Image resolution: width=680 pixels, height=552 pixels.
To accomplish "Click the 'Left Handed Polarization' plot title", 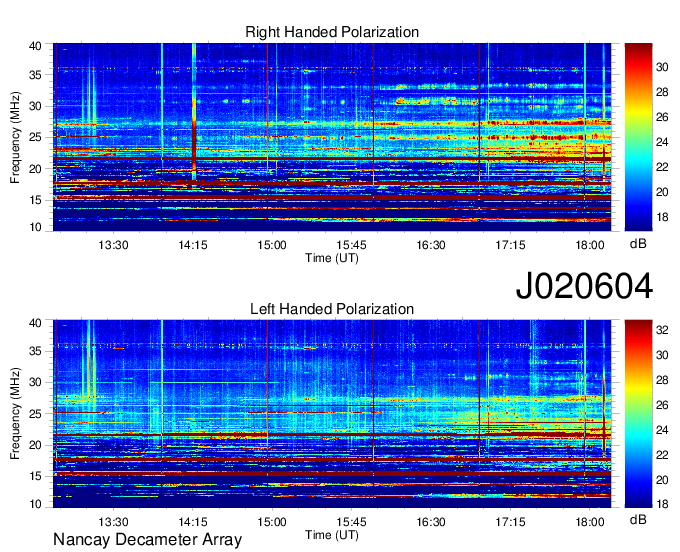I will (x=332, y=309).
